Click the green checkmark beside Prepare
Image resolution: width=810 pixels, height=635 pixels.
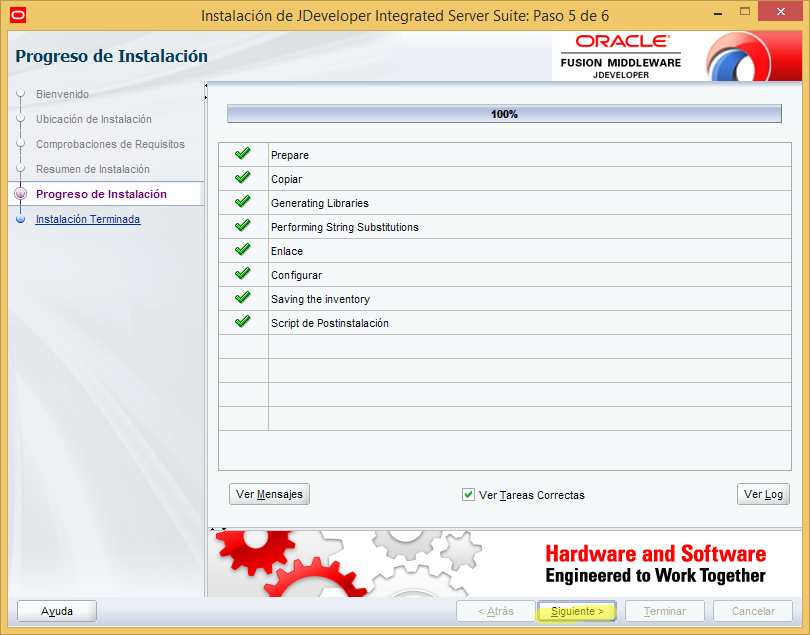click(243, 155)
